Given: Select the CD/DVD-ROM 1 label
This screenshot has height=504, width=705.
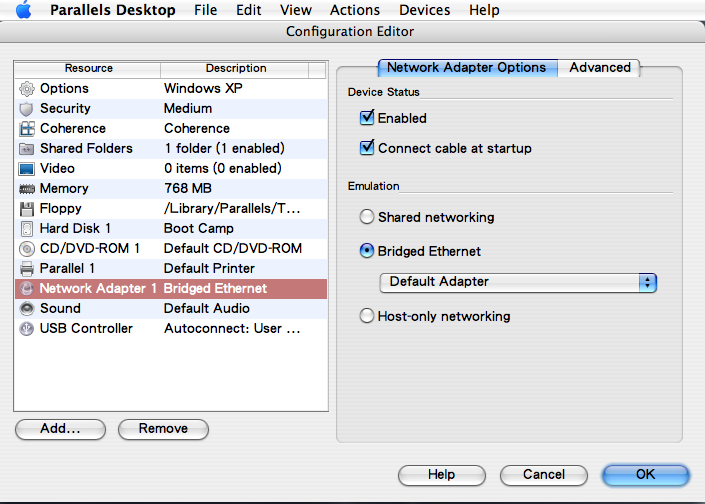Looking at the screenshot, I should tap(90, 249).
